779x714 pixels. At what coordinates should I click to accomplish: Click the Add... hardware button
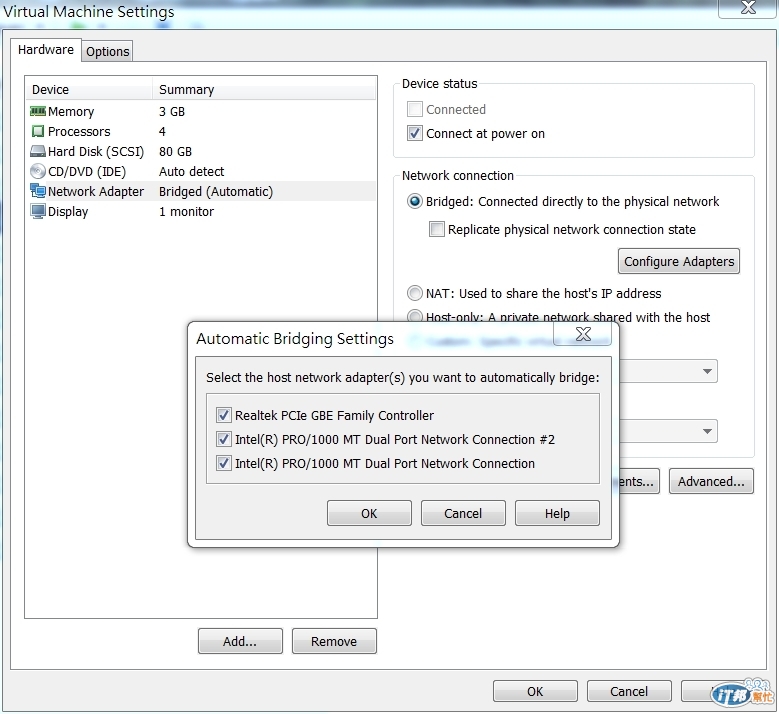240,641
